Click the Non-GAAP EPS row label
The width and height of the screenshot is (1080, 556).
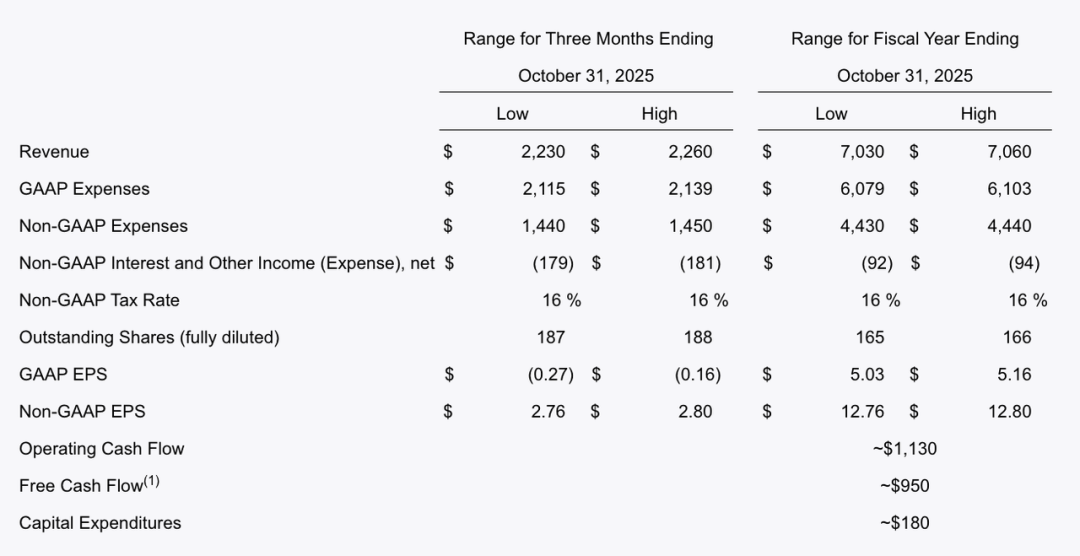coord(82,411)
